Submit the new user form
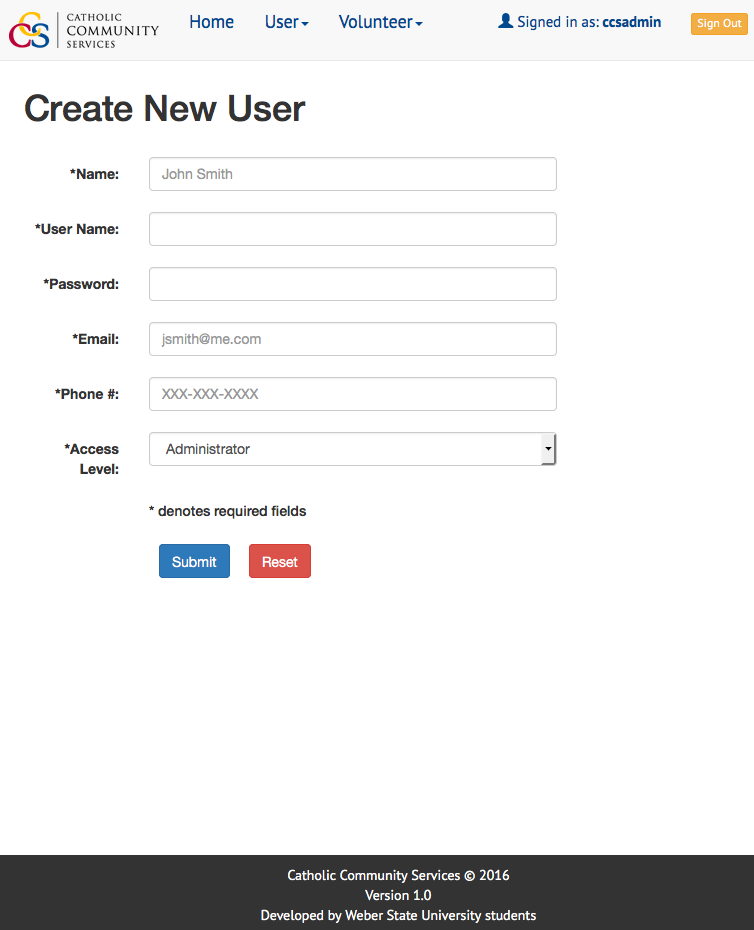The image size is (754, 930). pyautogui.click(x=194, y=561)
